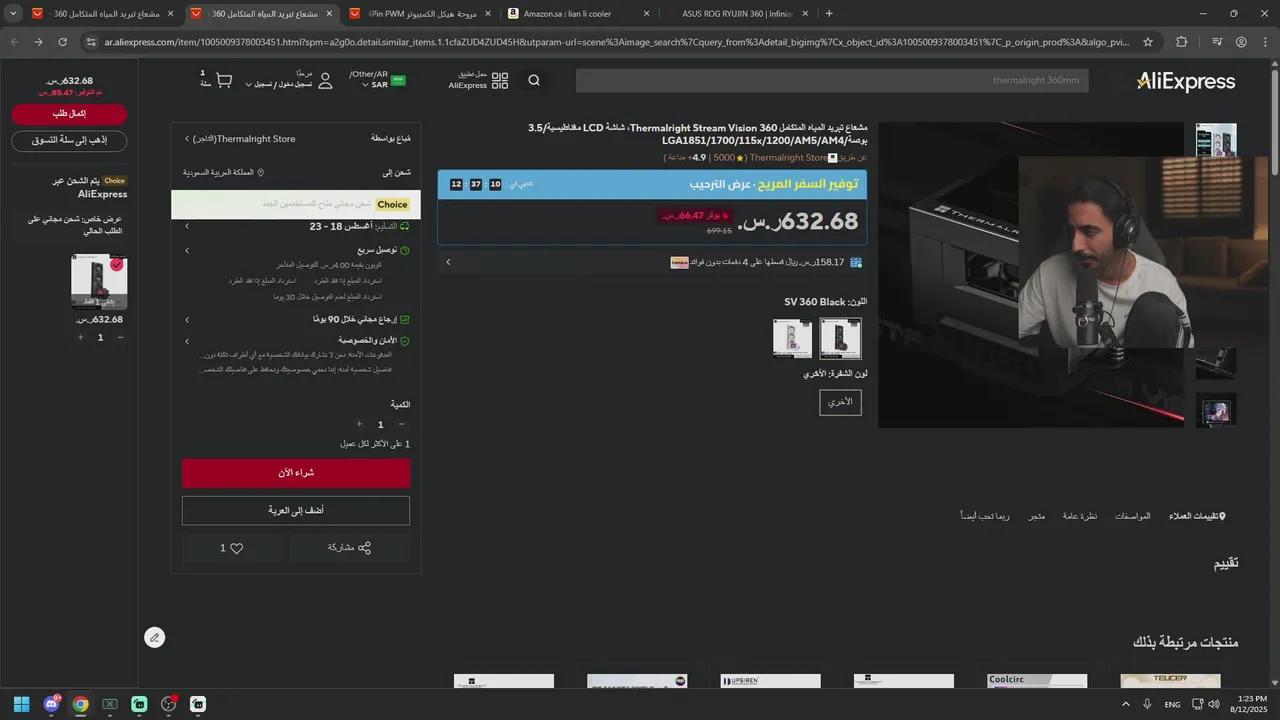Expand the delivery date 18 - 23 row
1280x720 pixels.
click(187, 226)
